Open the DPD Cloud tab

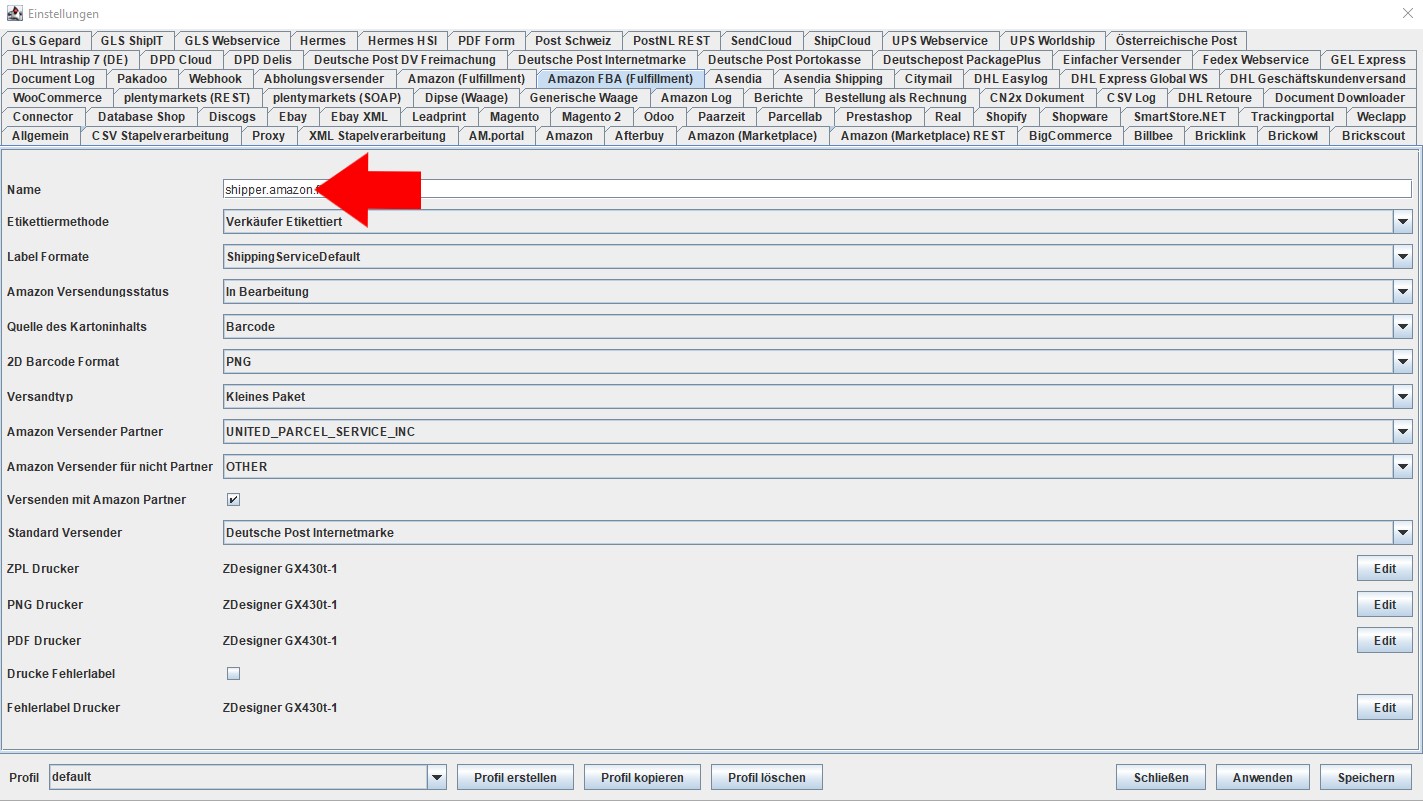[x=181, y=60]
